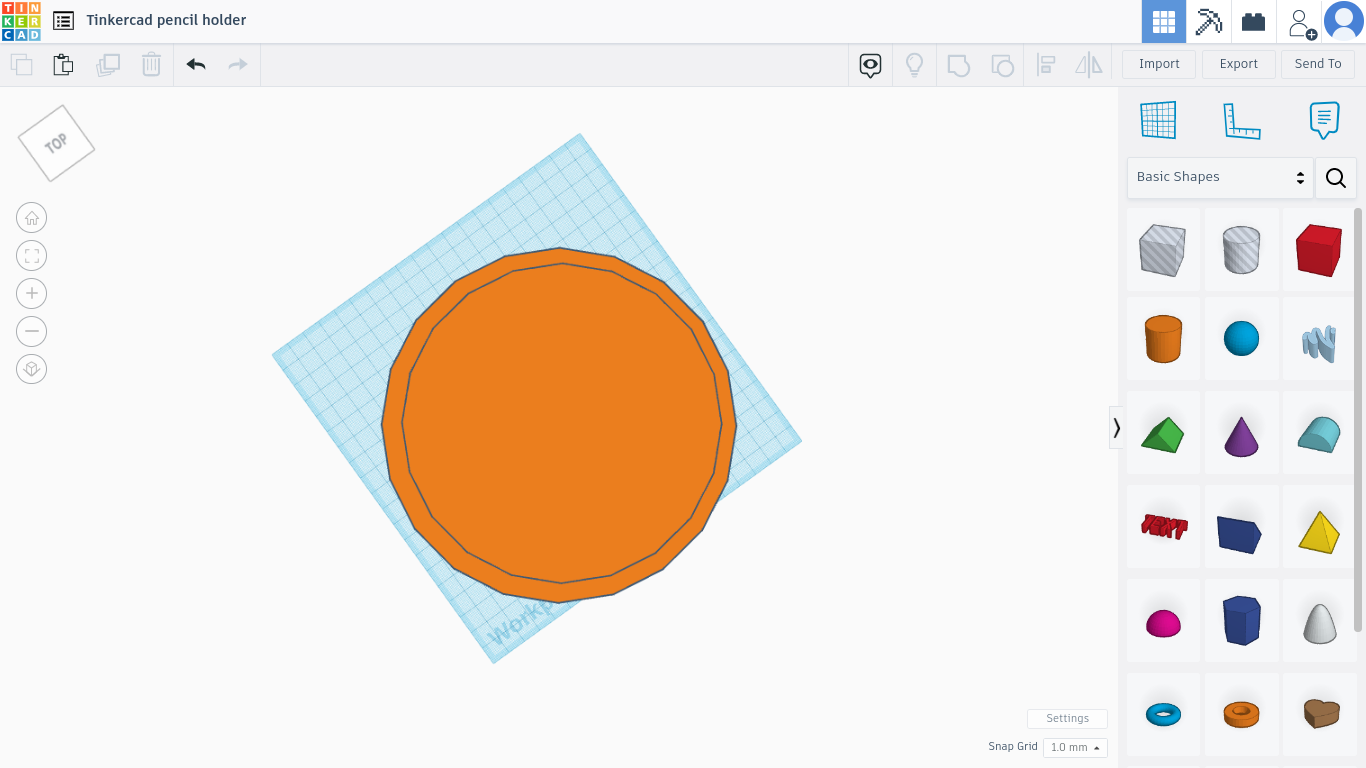The image size is (1366, 768).
Task: Zoom out with minus button
Action: tap(32, 331)
